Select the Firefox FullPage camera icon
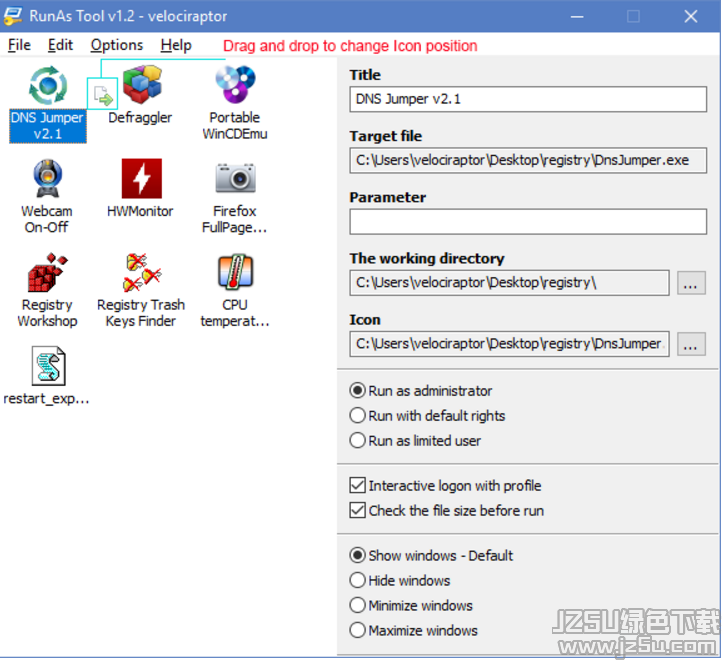The image size is (722, 660). 235,178
